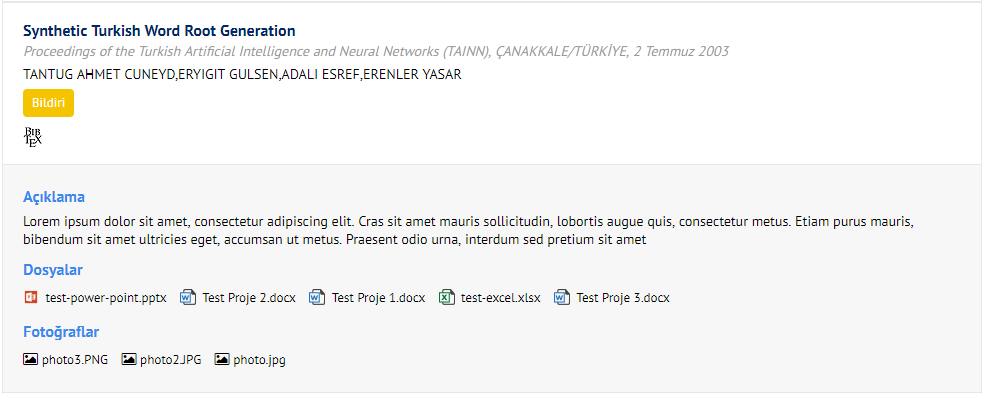Viewport: 984px width, 394px height.
Task: Click the Word icon beside Test Proje 2.docx
Action: pyautogui.click(x=188, y=297)
